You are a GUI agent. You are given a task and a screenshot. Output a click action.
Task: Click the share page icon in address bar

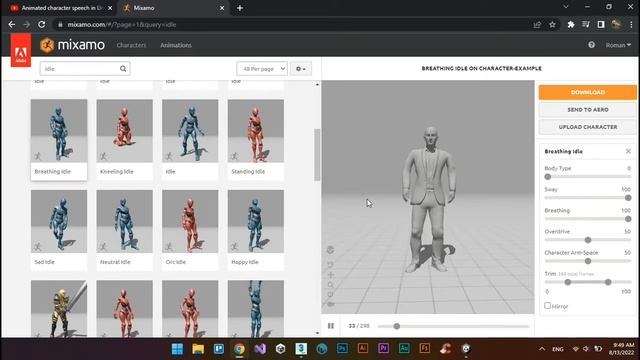pyautogui.click(x=537, y=24)
